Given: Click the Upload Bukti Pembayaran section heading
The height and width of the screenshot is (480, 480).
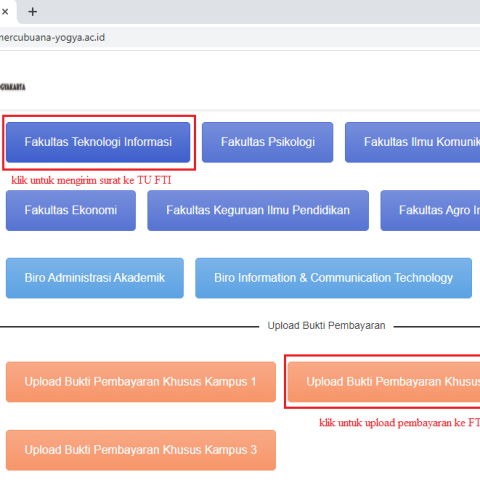Looking at the screenshot, I should [326, 325].
